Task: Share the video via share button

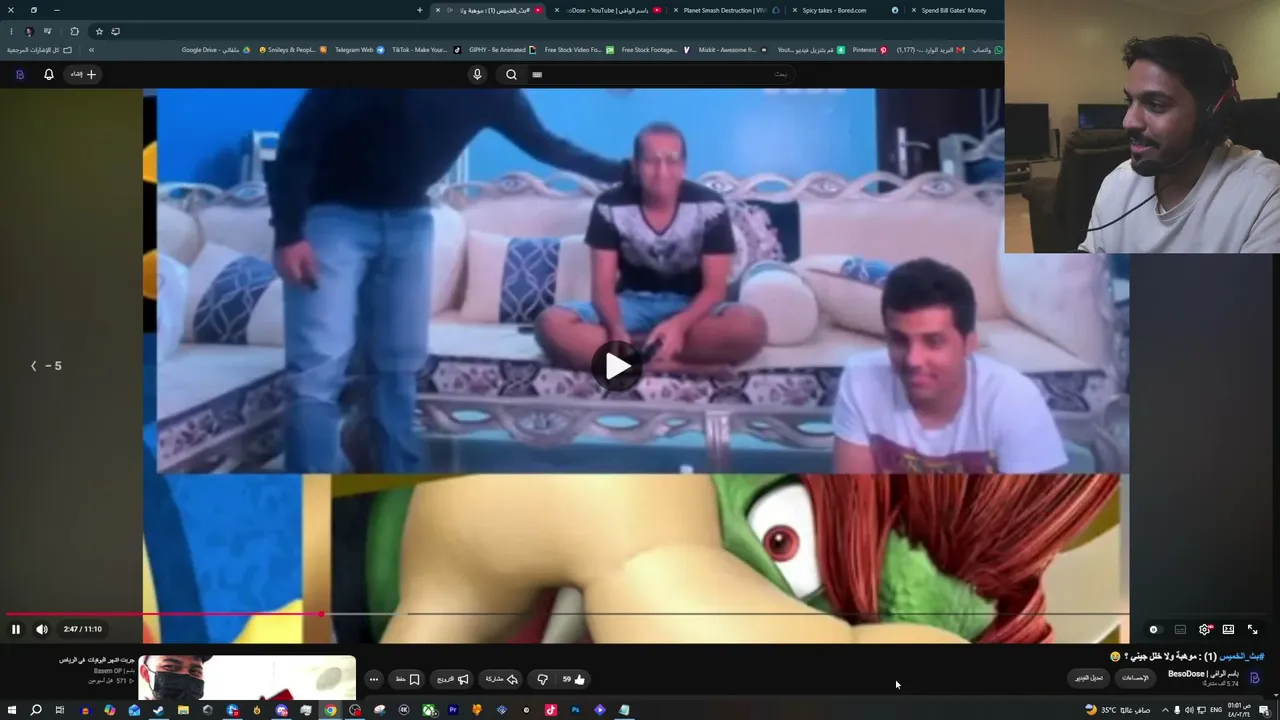Action: point(502,679)
